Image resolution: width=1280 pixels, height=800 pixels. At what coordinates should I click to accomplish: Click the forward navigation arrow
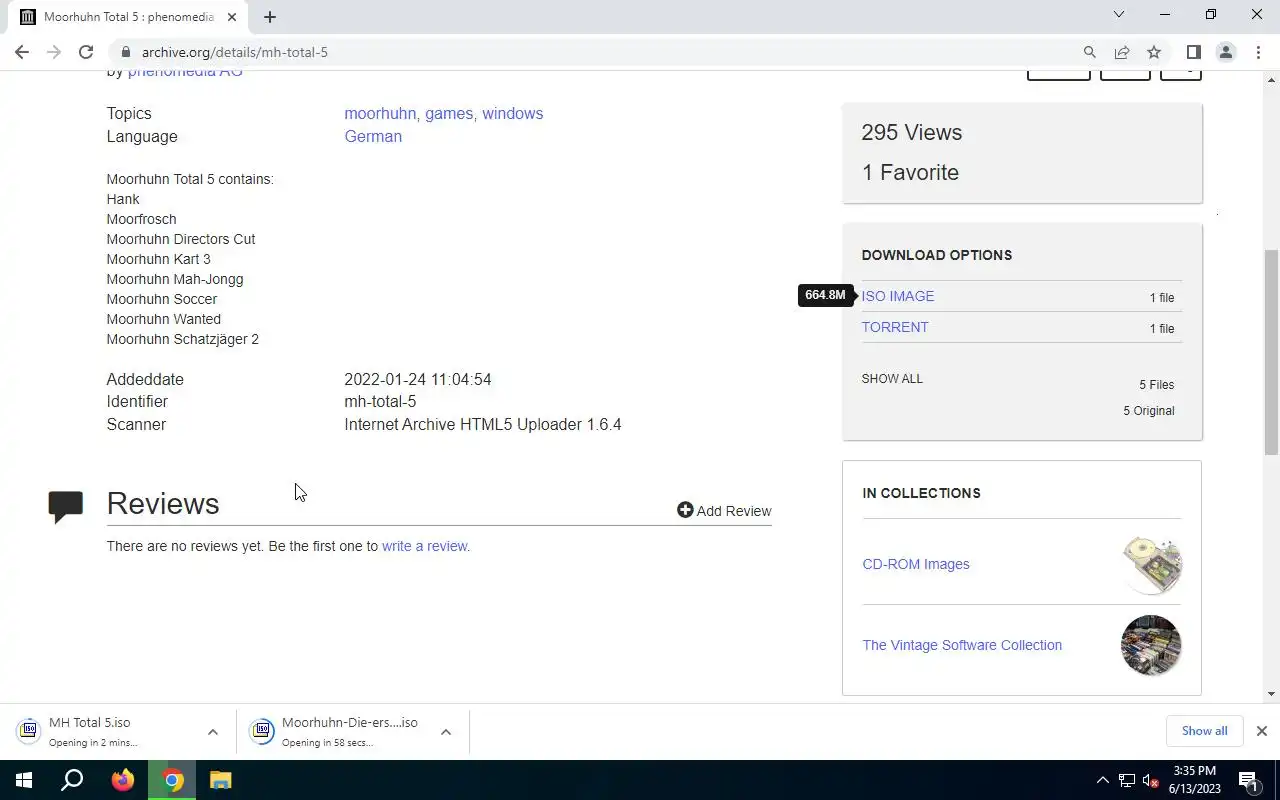click(x=54, y=52)
